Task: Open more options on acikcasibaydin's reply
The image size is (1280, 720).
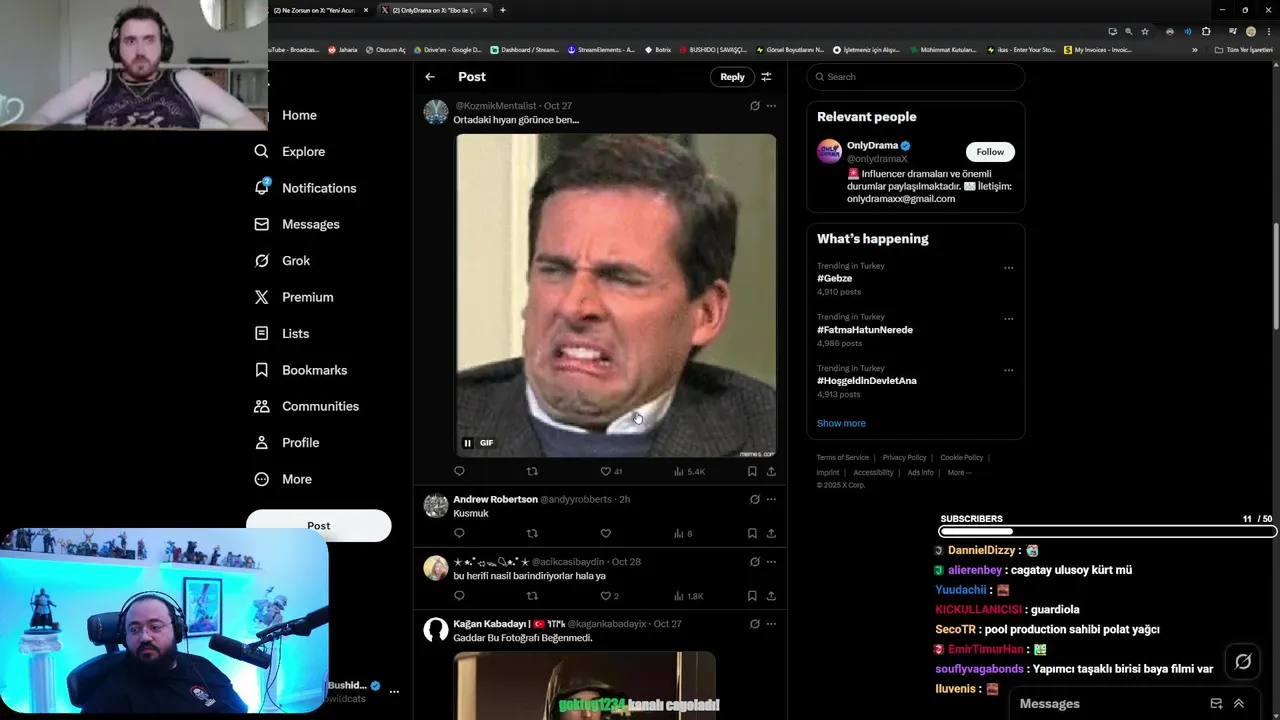Action: [771, 562]
